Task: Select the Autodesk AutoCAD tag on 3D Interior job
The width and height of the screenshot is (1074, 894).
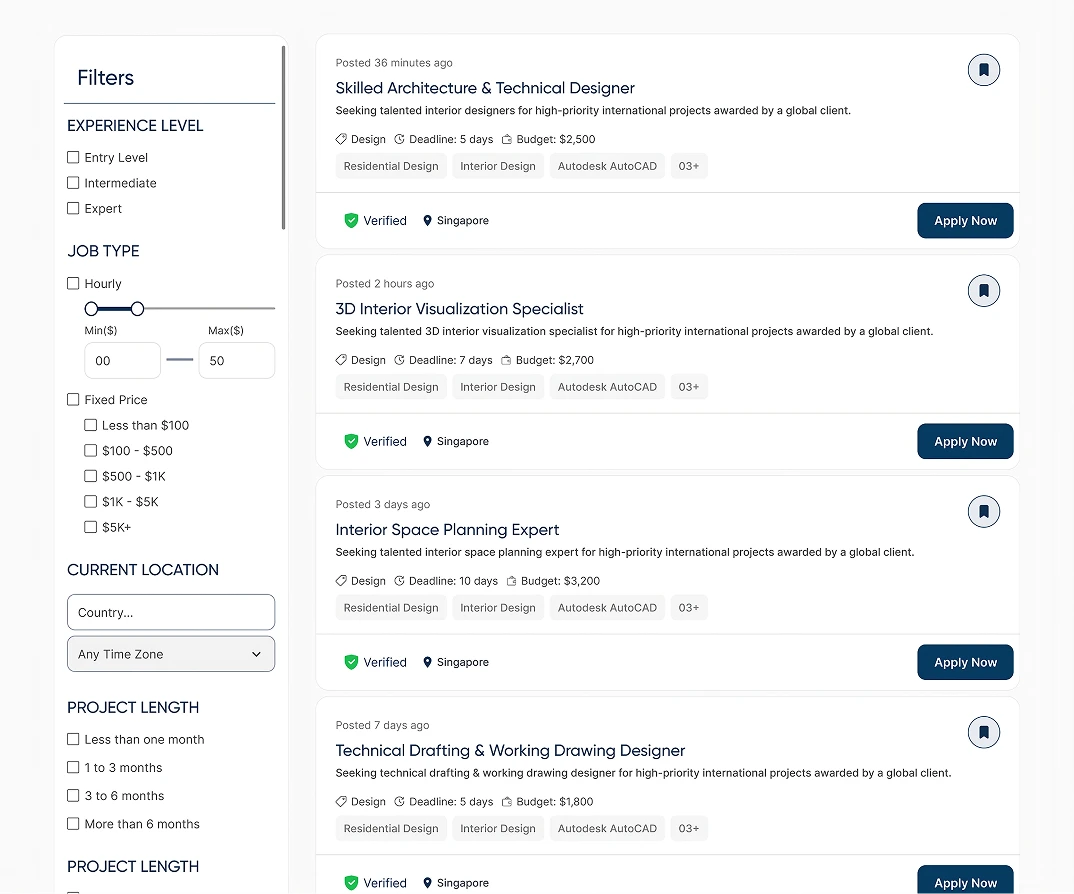Action: [x=607, y=388]
